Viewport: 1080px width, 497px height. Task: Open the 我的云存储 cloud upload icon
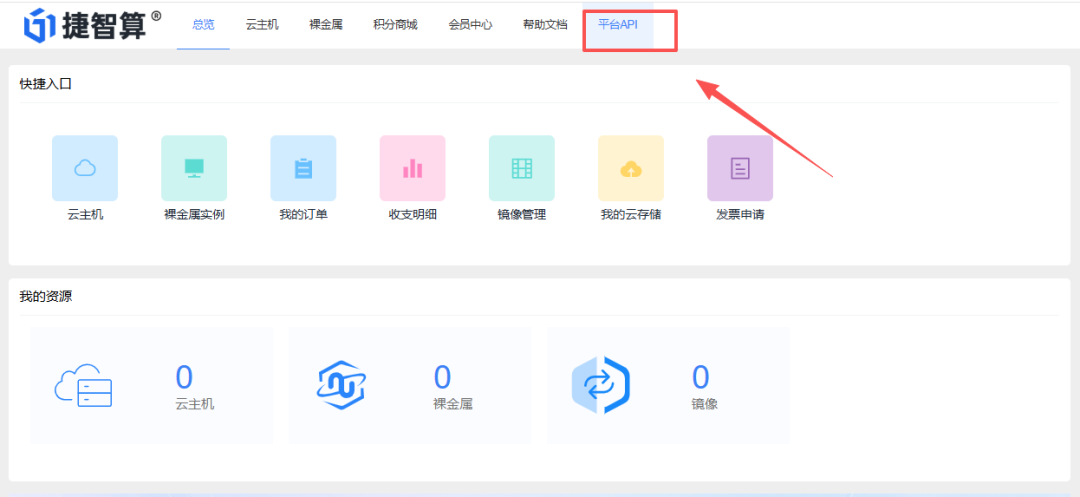(631, 168)
